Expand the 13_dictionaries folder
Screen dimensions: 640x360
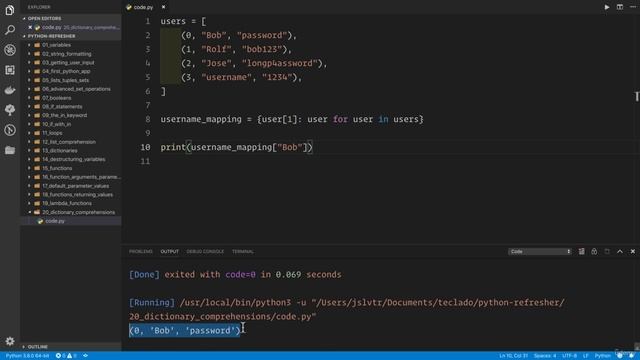(x=60, y=151)
